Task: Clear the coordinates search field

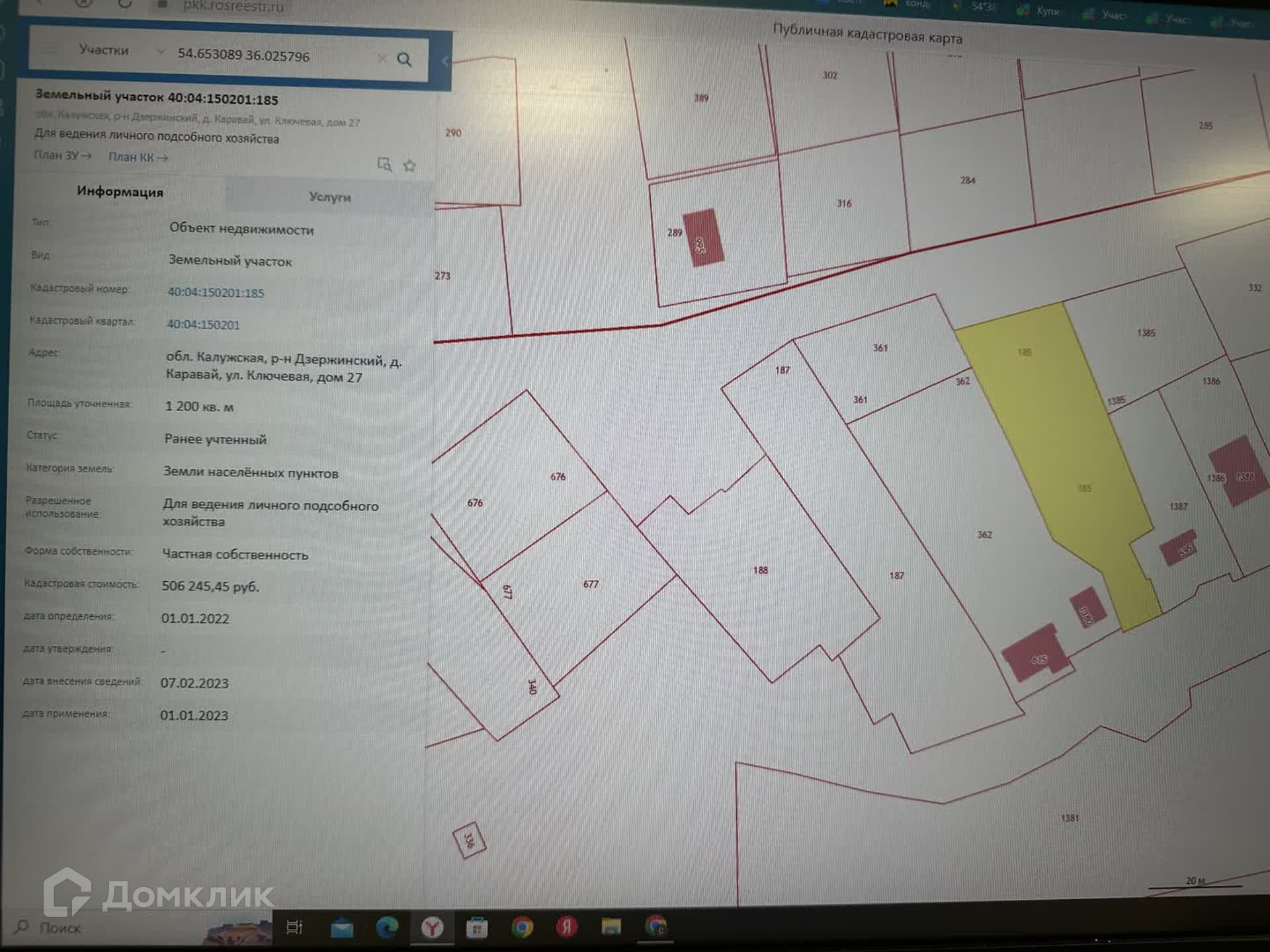Action: click(382, 59)
